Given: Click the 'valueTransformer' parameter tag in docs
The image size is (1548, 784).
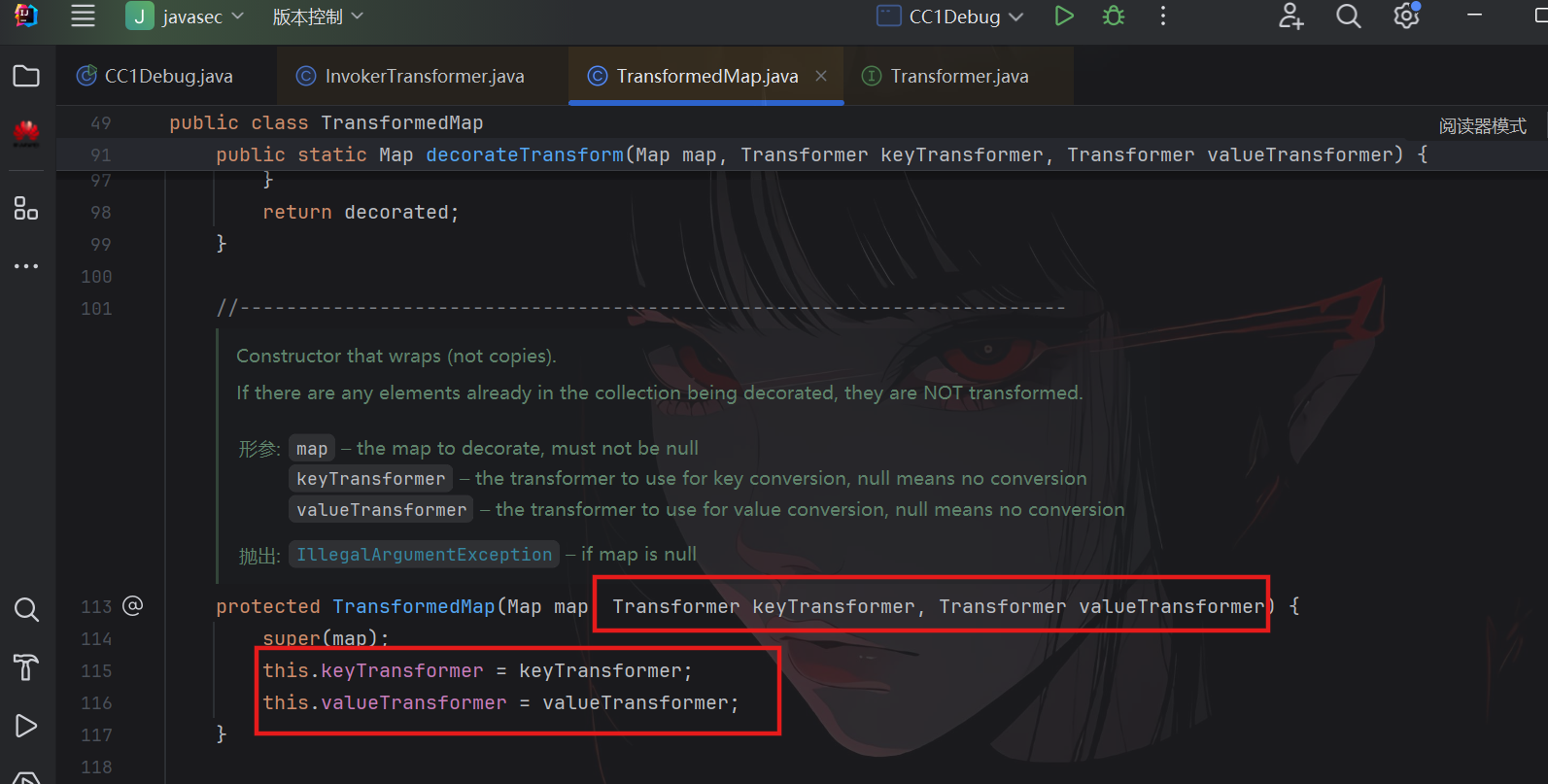Looking at the screenshot, I should pos(382,509).
